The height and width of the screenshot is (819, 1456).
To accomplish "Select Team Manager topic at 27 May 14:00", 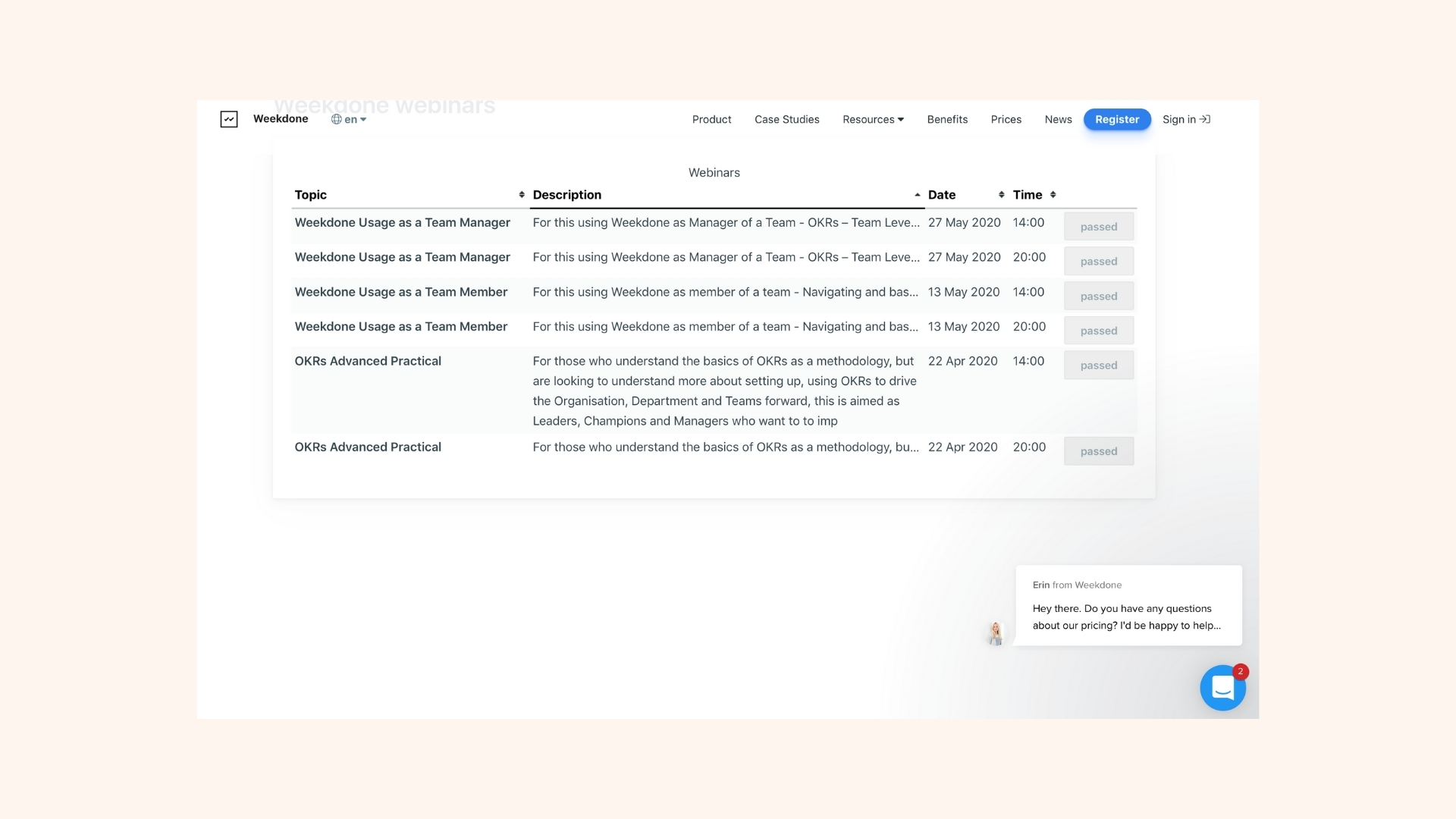I will pyautogui.click(x=402, y=222).
